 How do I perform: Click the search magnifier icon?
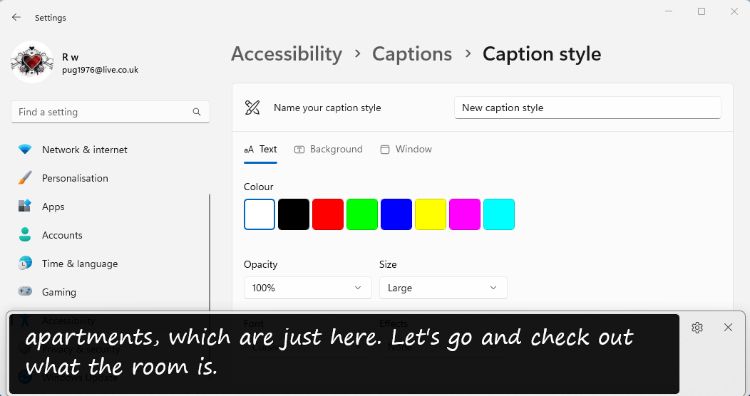pyautogui.click(x=197, y=112)
